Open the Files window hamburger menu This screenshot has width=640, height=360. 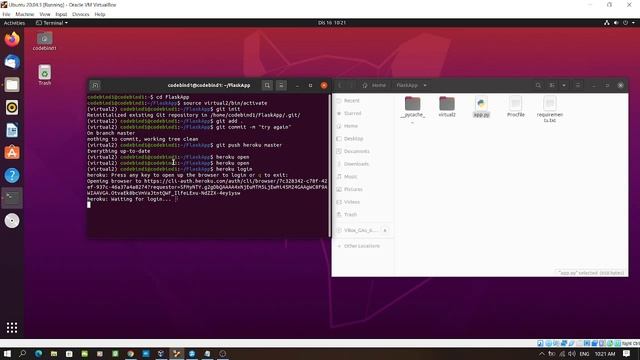(x=578, y=85)
